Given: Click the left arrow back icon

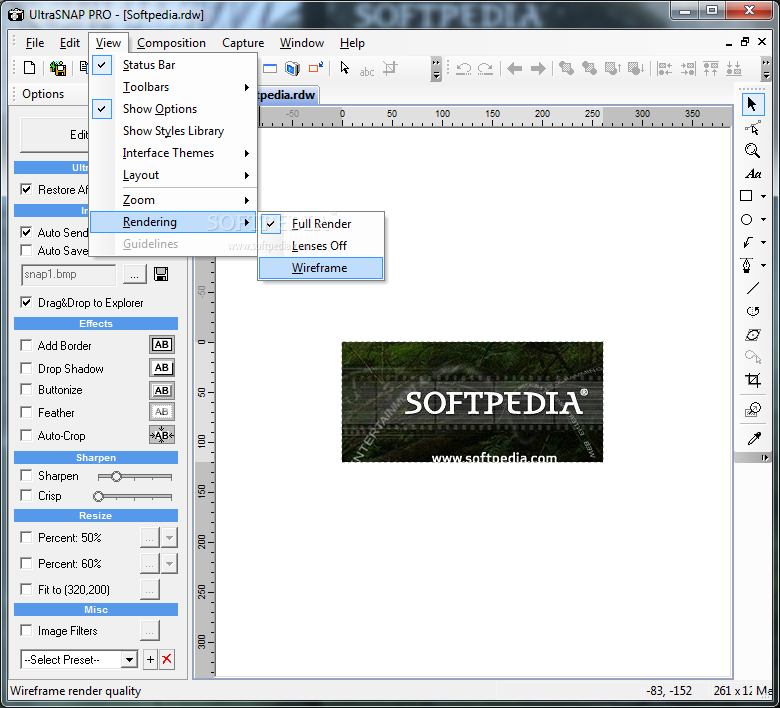Looking at the screenshot, I should click(x=514, y=69).
